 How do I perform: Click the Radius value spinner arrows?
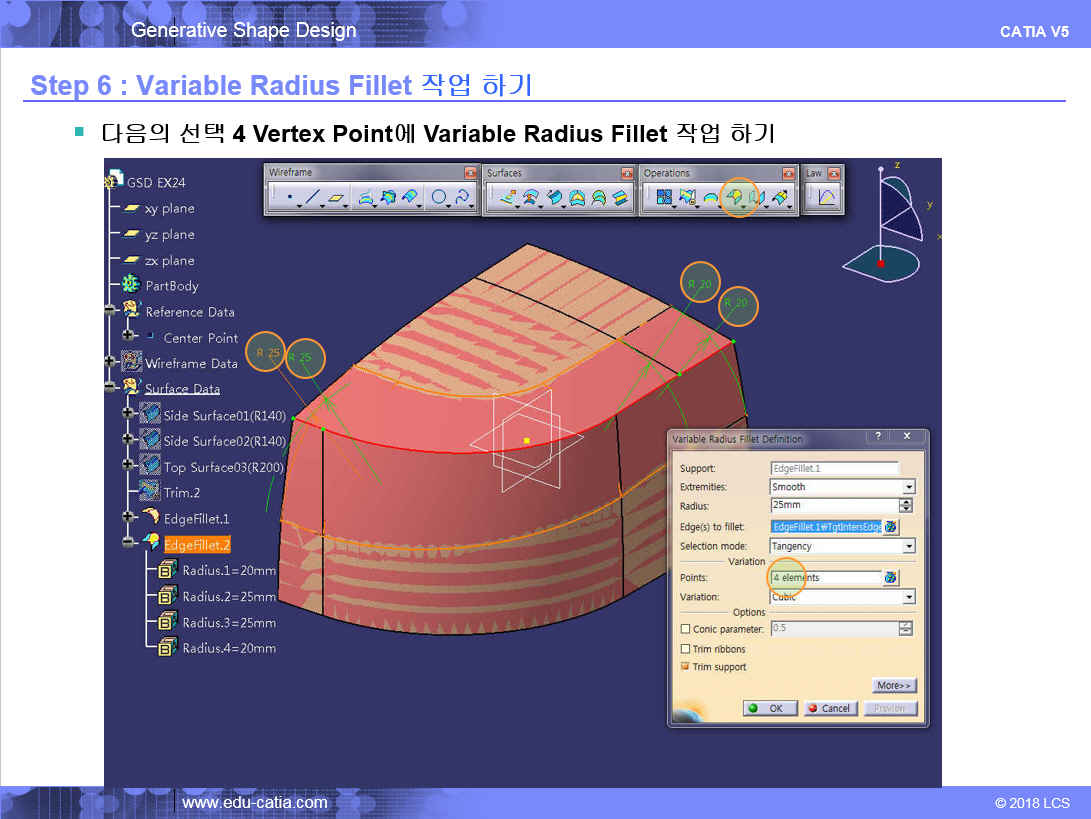[x=906, y=506]
